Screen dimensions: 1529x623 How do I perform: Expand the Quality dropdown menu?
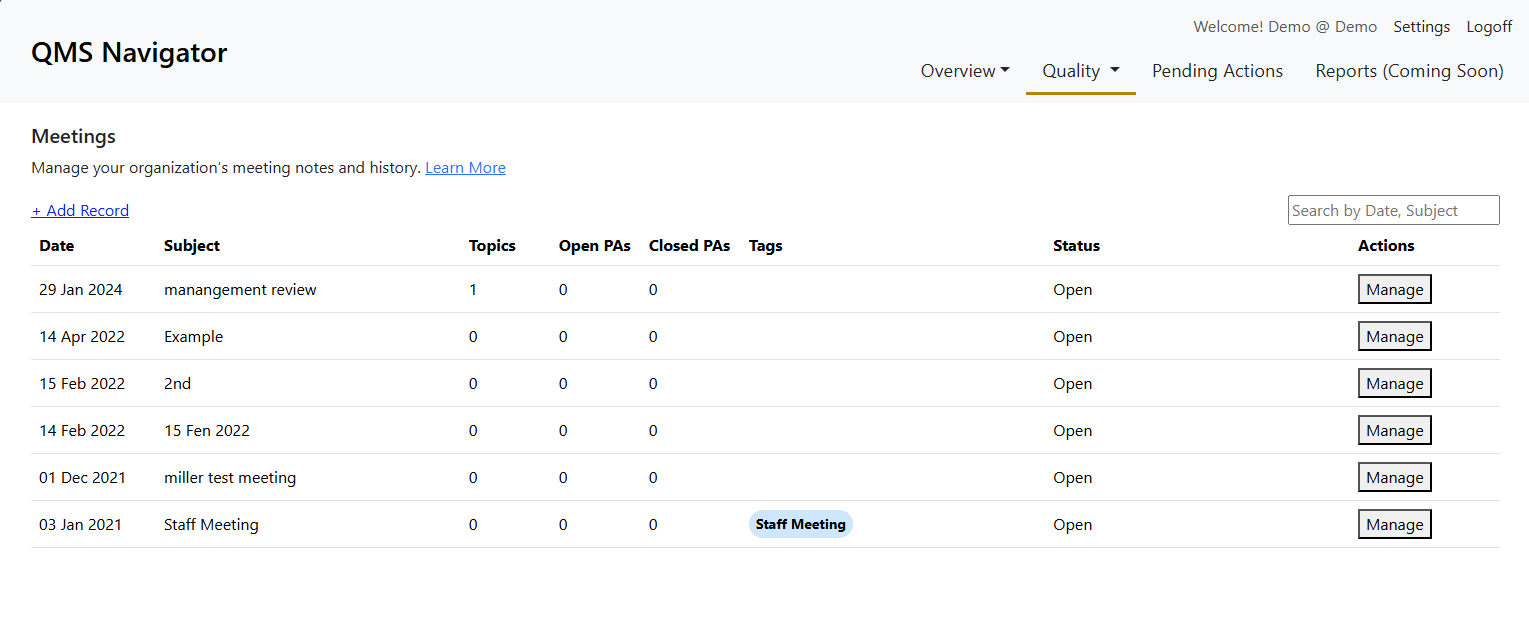click(1080, 71)
